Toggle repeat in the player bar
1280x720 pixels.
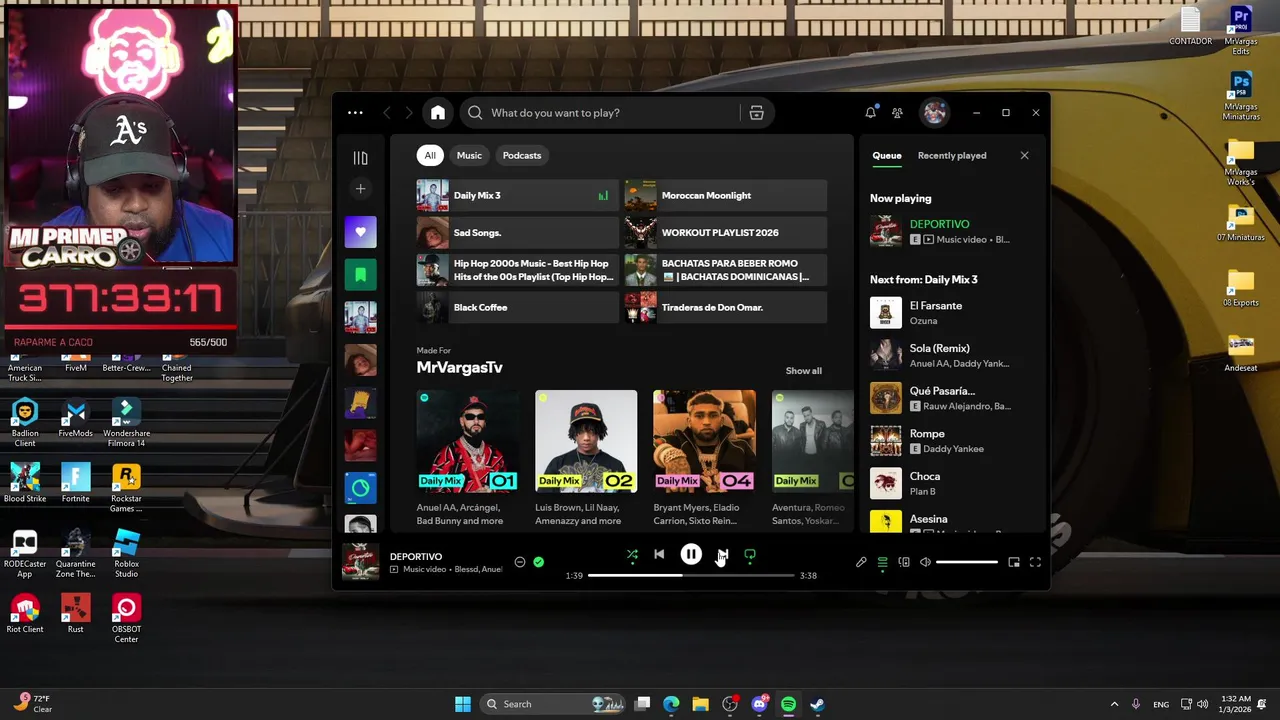(750, 554)
